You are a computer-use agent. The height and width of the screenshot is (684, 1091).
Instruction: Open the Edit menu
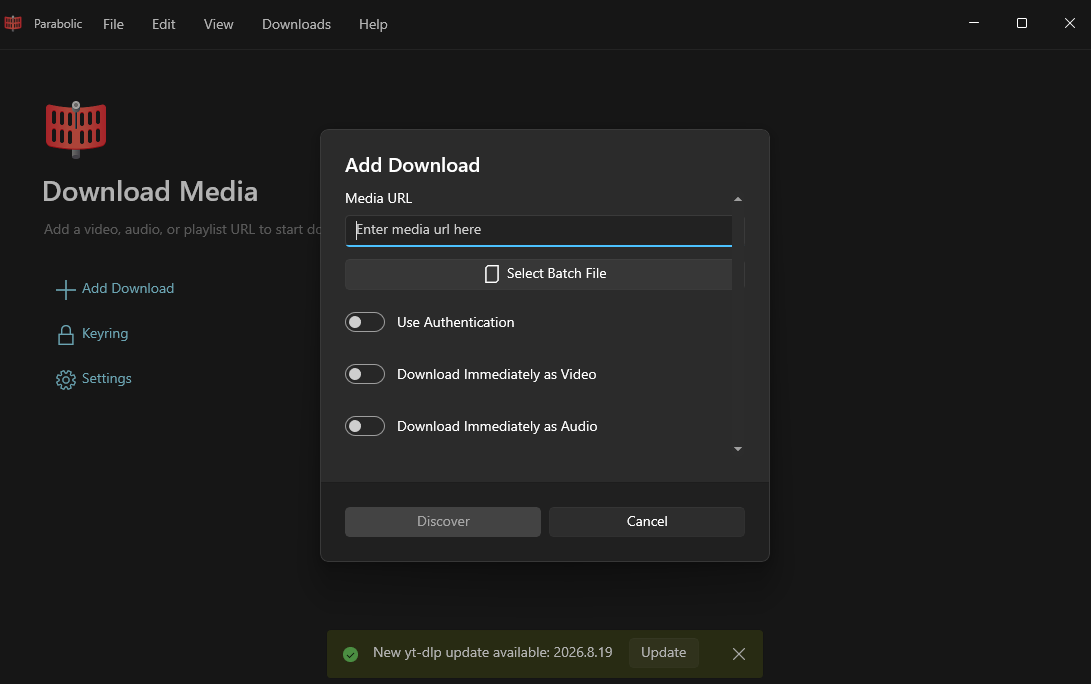164,24
